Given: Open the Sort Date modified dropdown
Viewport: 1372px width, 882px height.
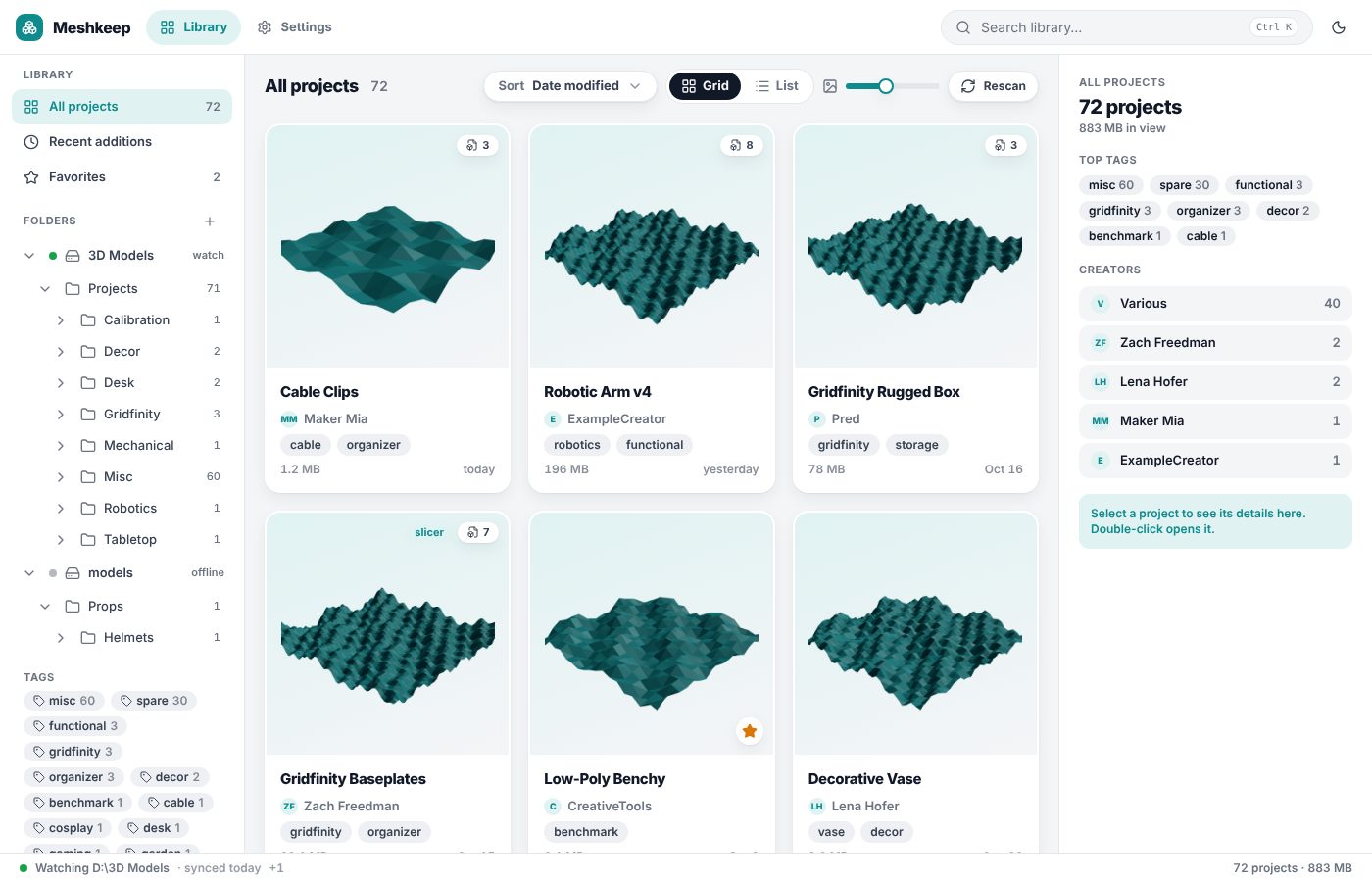Looking at the screenshot, I should pyautogui.click(x=569, y=86).
